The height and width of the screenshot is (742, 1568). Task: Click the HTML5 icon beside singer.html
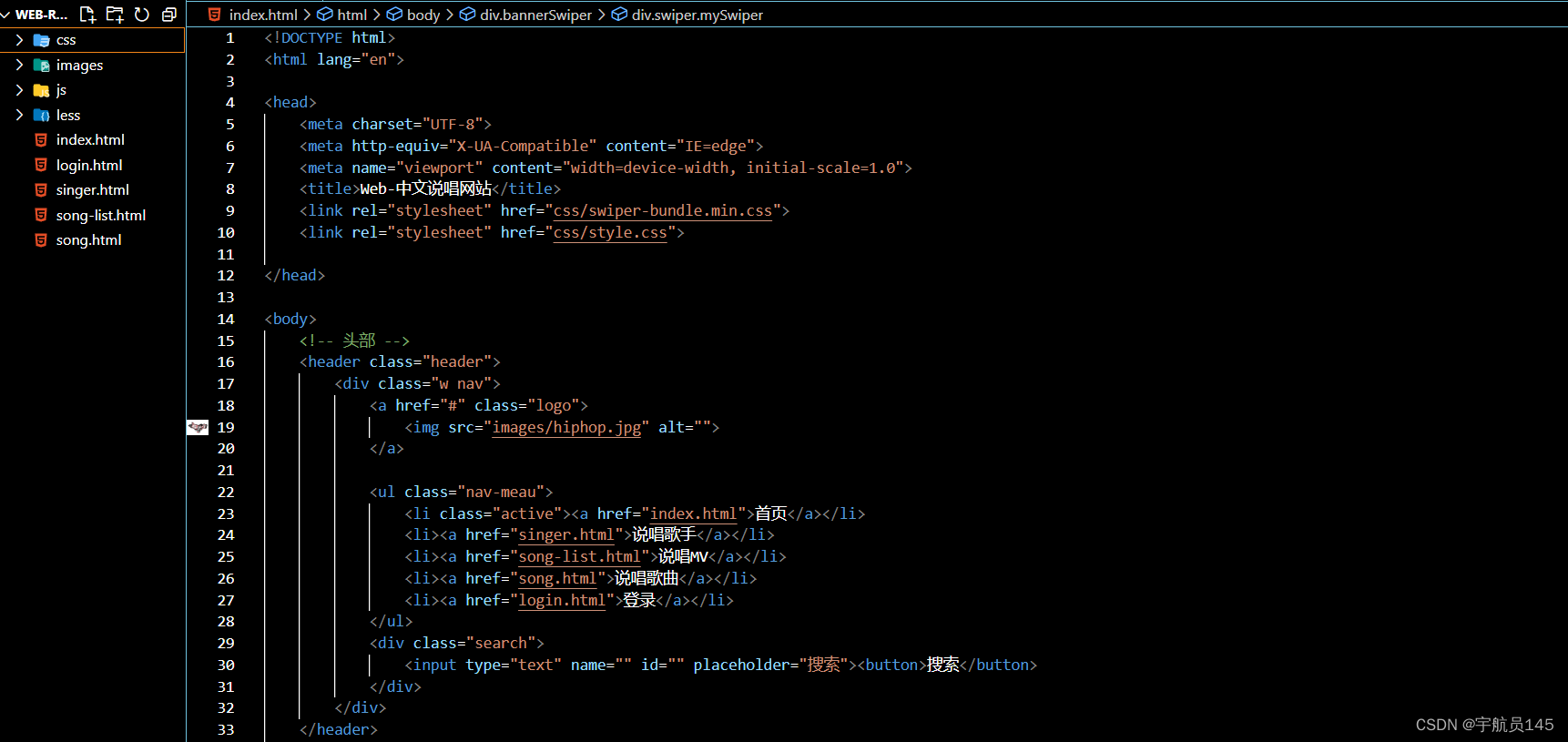pos(41,190)
